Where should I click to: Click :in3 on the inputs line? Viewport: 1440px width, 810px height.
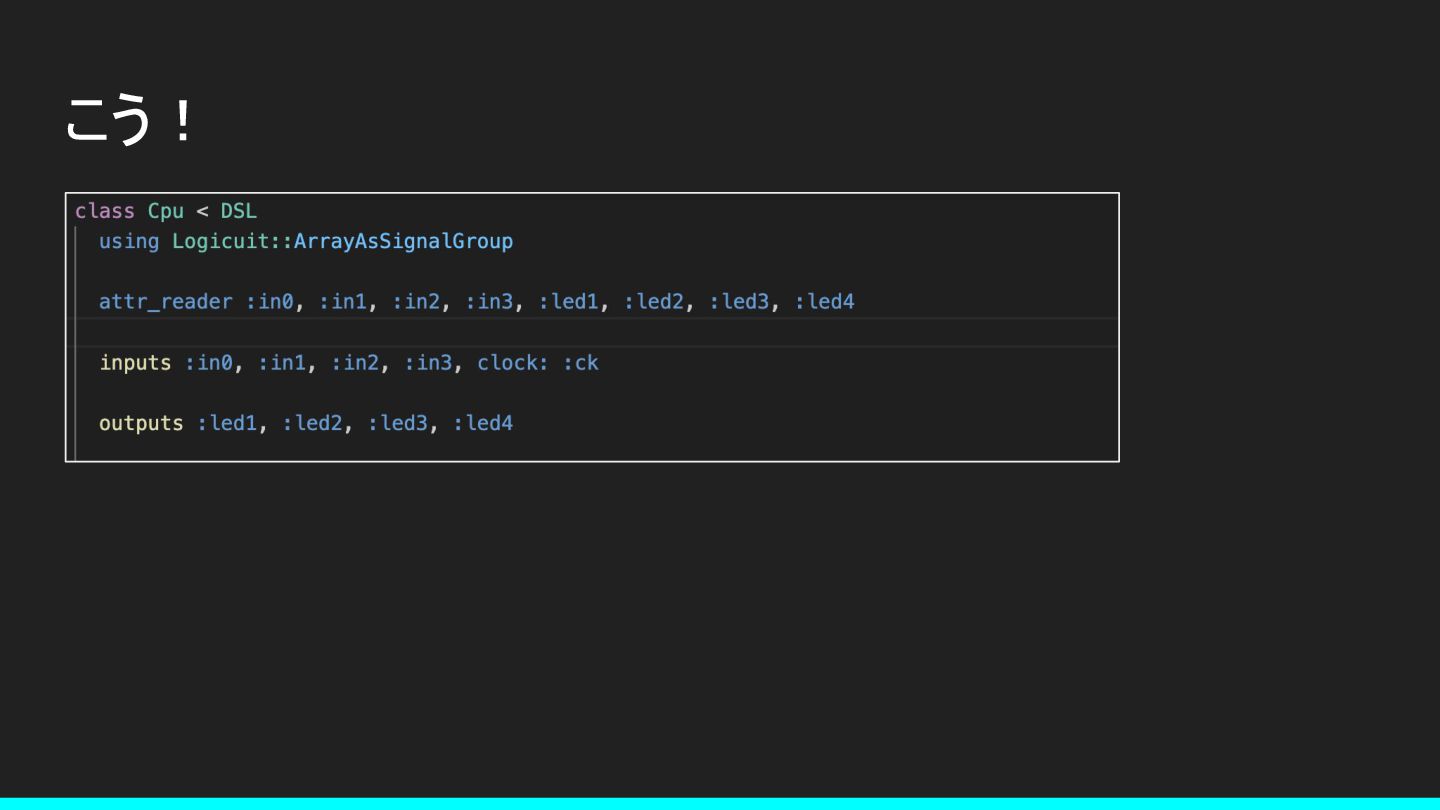[428, 363]
